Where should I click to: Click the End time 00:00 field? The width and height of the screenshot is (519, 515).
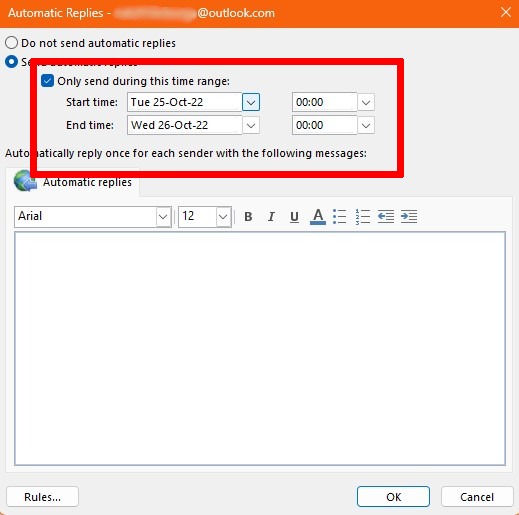325,125
